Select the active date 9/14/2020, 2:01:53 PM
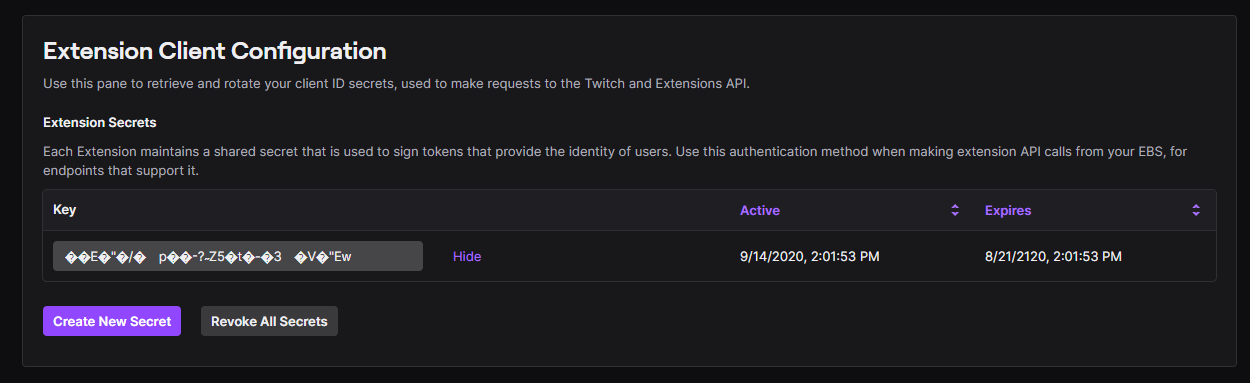The height and width of the screenshot is (383, 1250). point(810,256)
